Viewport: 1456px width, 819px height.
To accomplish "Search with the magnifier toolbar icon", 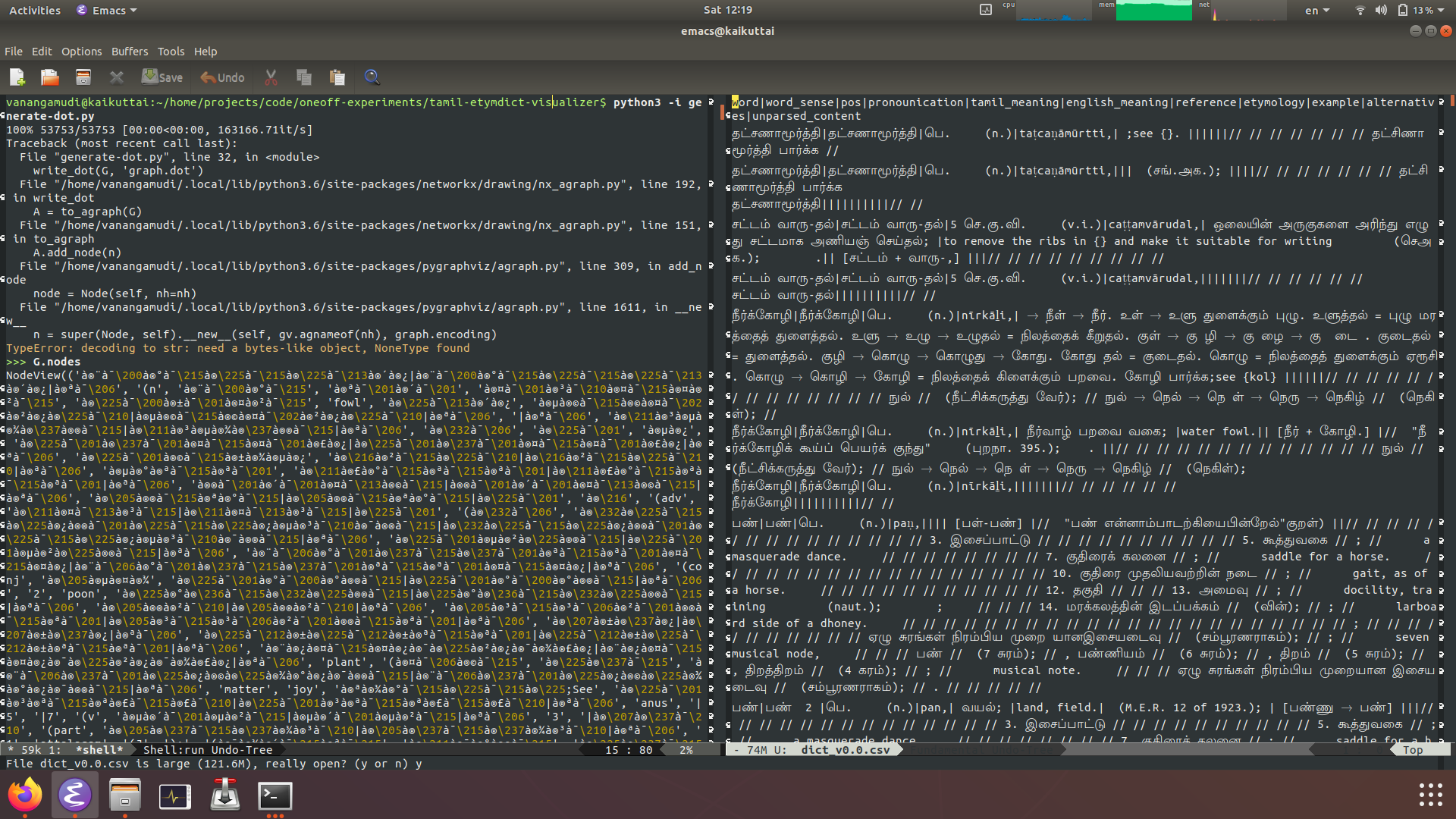I will click(372, 77).
